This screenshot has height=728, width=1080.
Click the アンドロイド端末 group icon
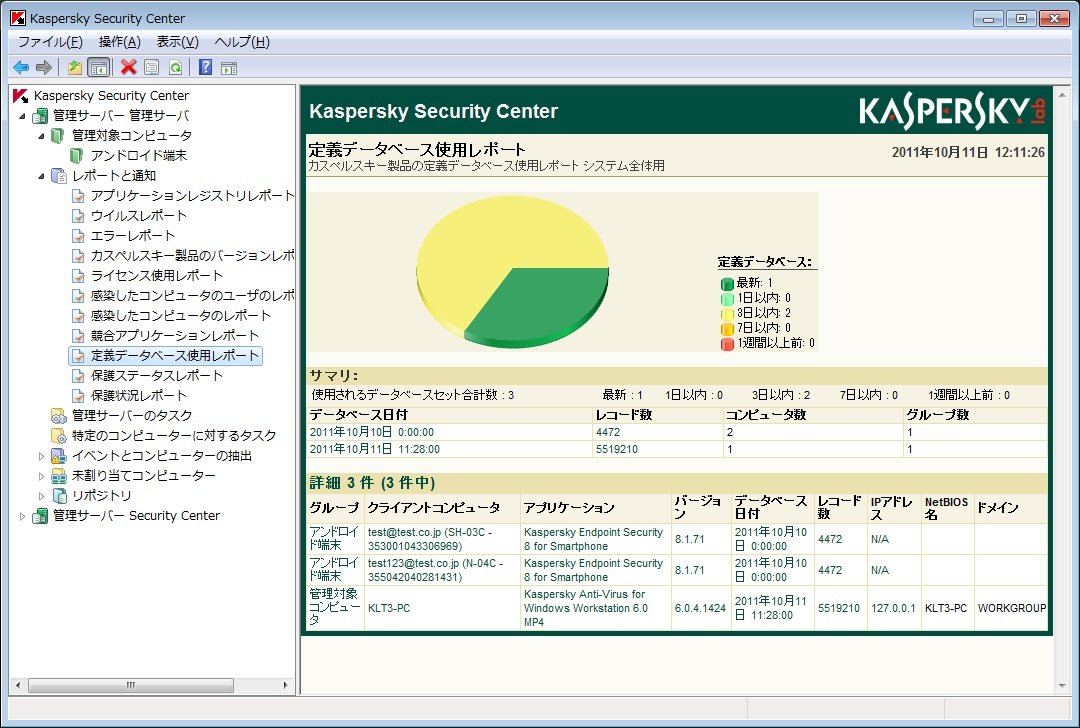point(77,156)
